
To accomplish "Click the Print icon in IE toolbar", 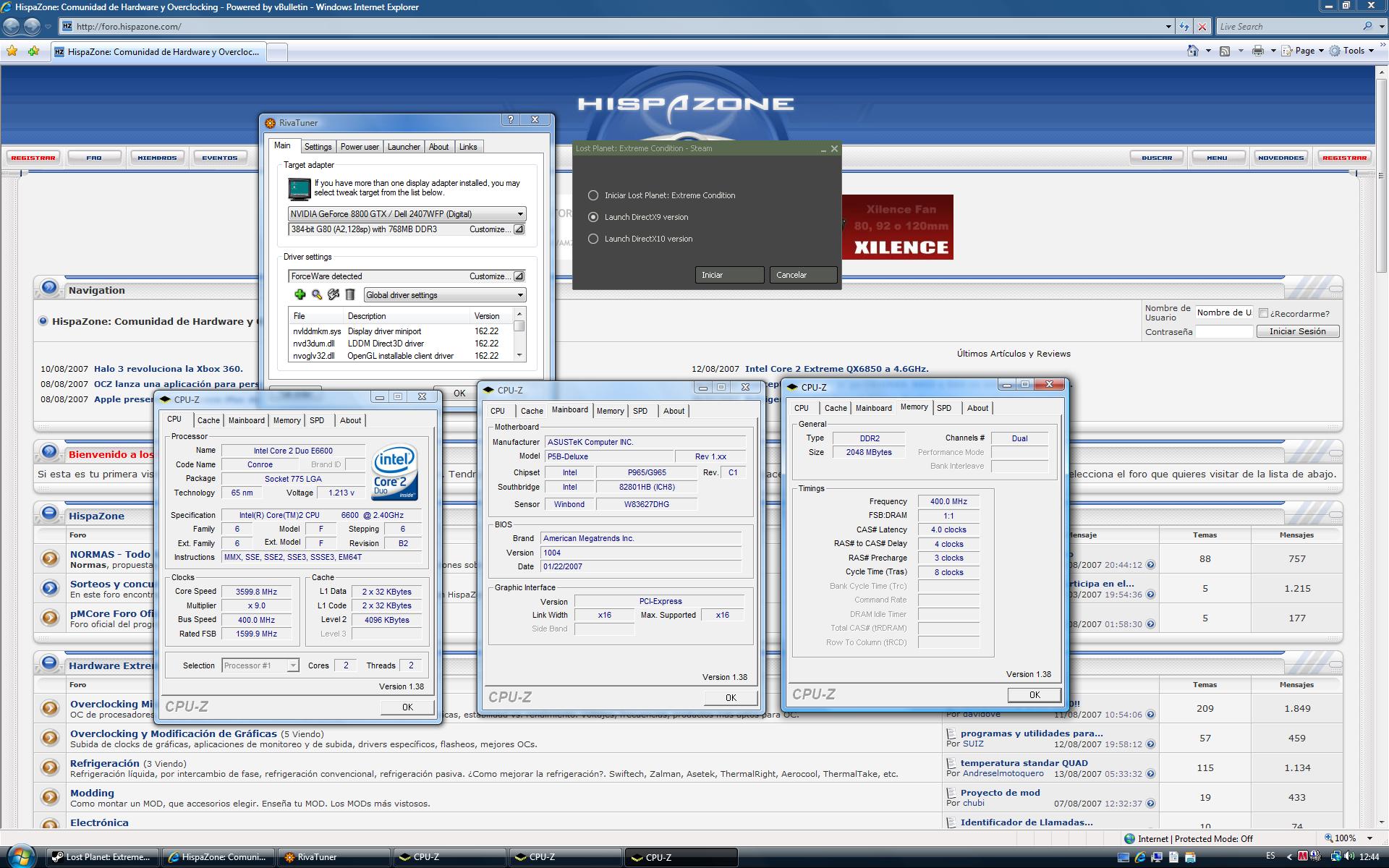I will point(1258,51).
